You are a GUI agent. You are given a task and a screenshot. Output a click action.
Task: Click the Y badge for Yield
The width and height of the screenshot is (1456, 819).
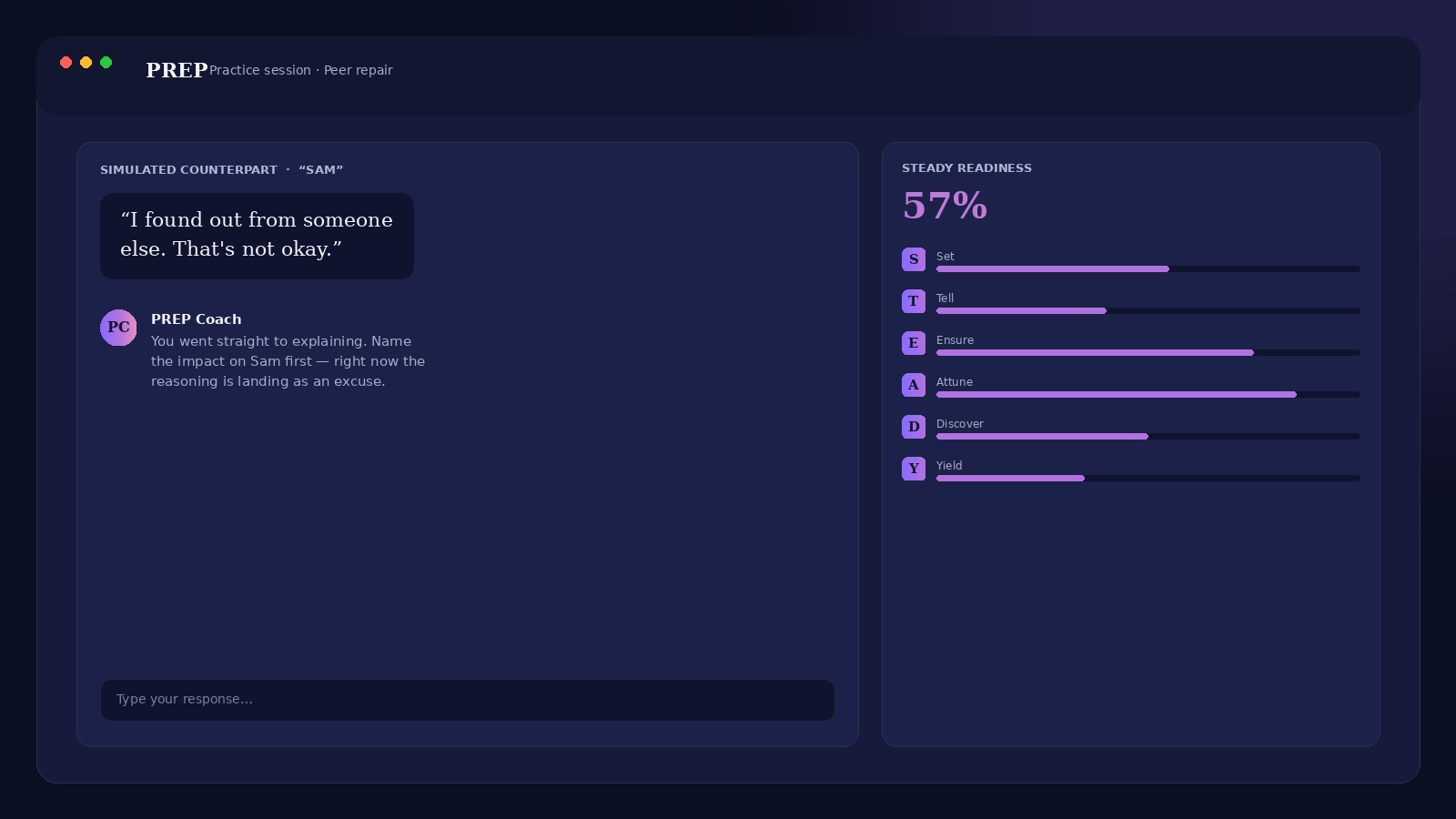pyautogui.click(x=914, y=469)
